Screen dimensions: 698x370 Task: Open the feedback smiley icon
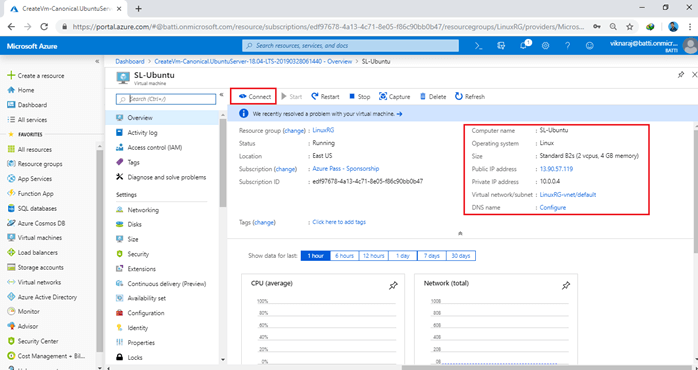590,46
